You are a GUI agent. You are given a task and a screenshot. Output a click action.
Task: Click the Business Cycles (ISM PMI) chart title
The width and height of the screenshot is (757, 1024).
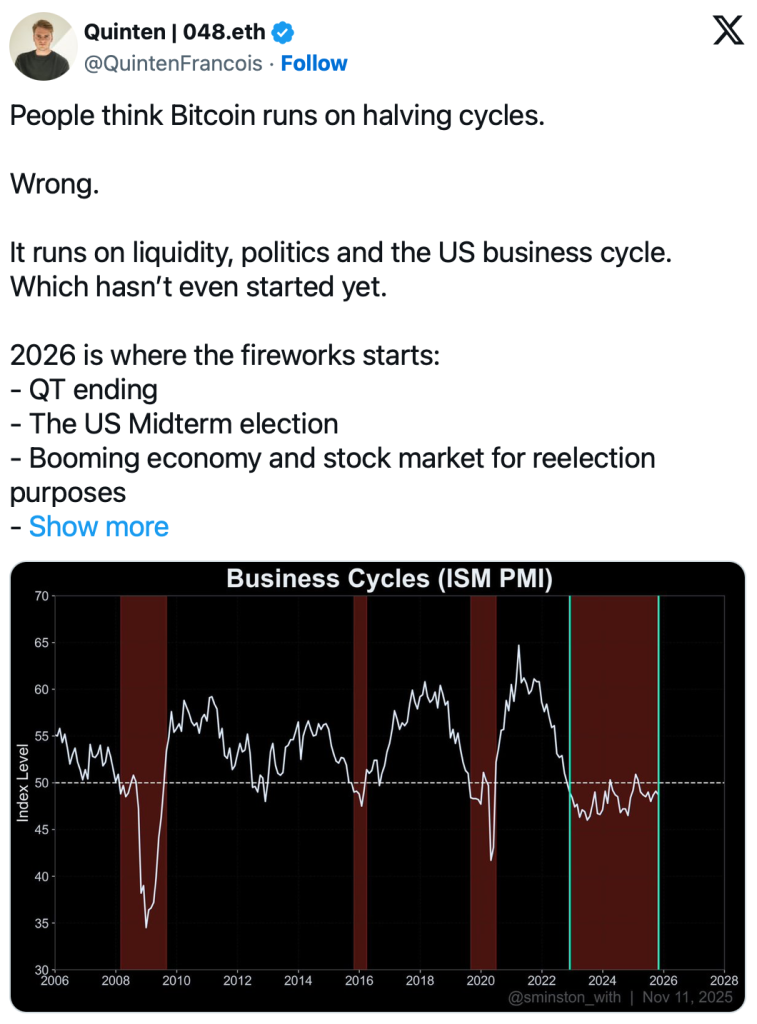pos(389,578)
